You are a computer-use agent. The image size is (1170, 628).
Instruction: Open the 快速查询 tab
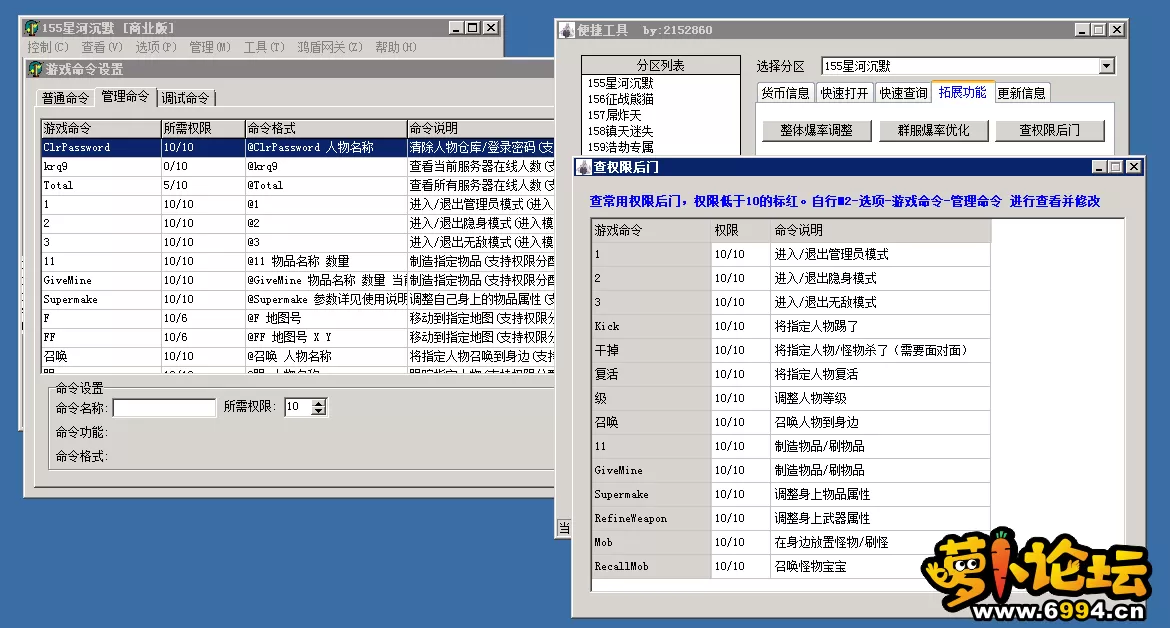(903, 93)
